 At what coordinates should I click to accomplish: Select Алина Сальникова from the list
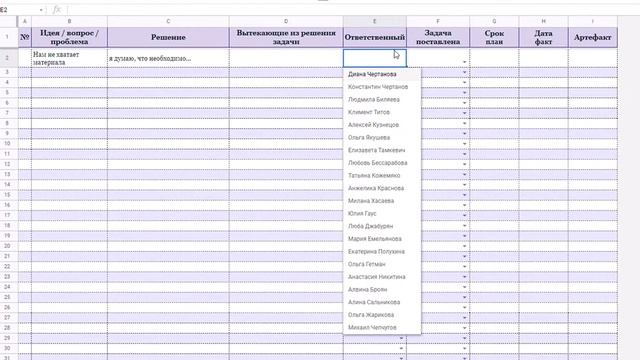[382, 302]
